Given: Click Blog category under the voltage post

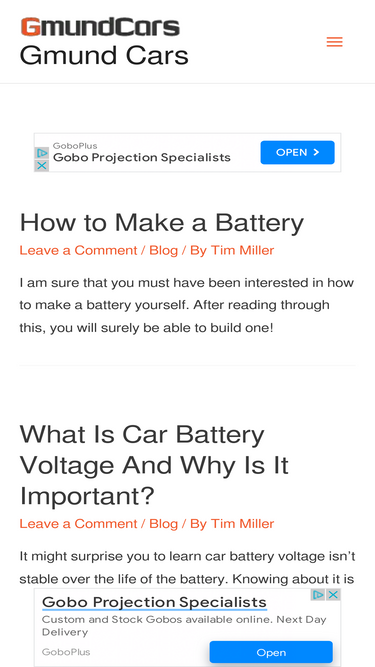Looking at the screenshot, I should tap(163, 524).
